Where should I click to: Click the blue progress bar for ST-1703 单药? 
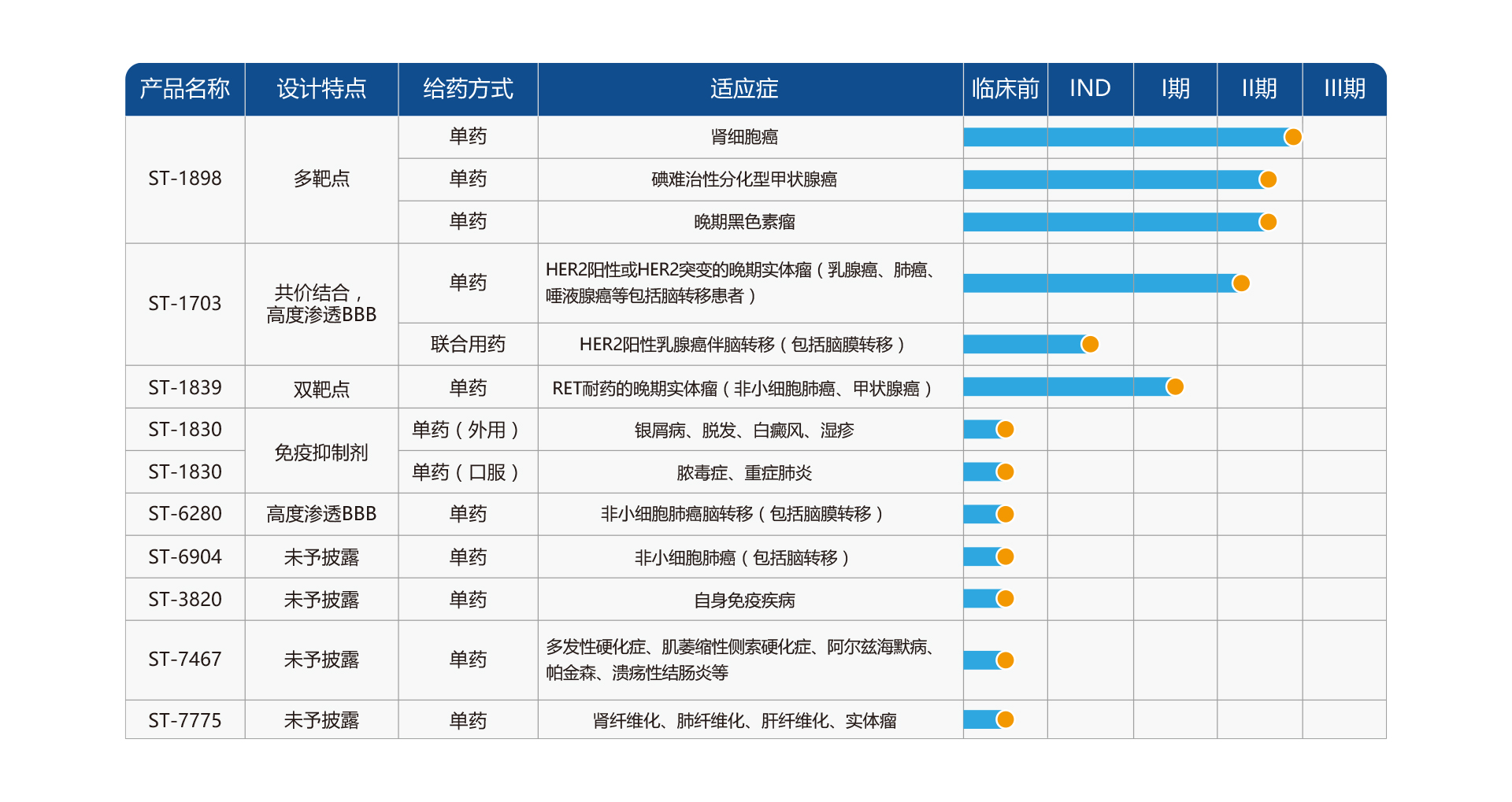pyautogui.click(x=1101, y=283)
